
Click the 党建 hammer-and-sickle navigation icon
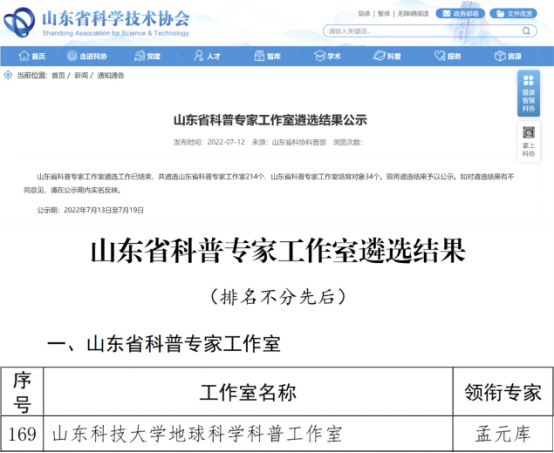click(139, 56)
